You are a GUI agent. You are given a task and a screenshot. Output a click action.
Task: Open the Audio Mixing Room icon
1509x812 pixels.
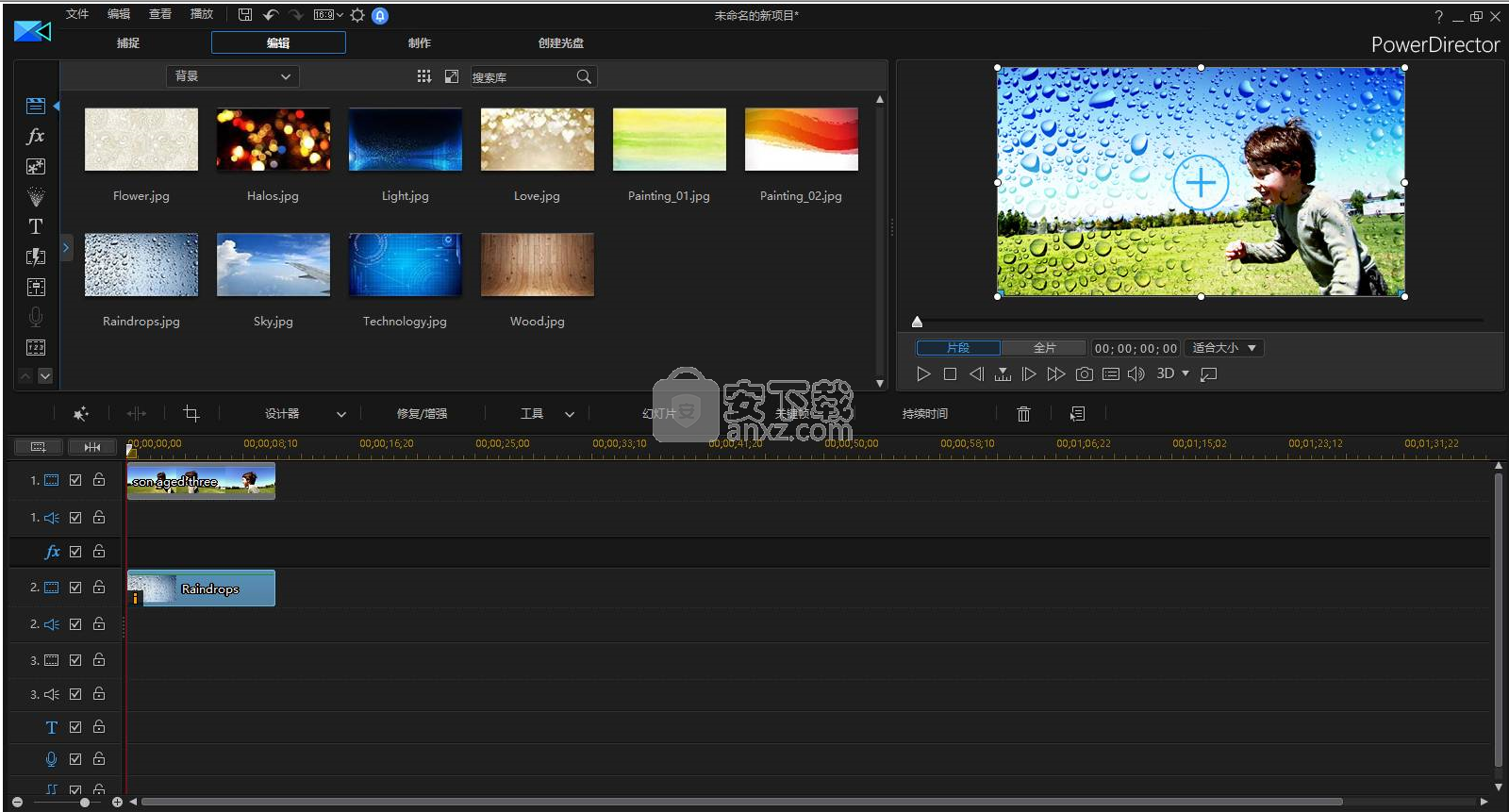[x=36, y=287]
